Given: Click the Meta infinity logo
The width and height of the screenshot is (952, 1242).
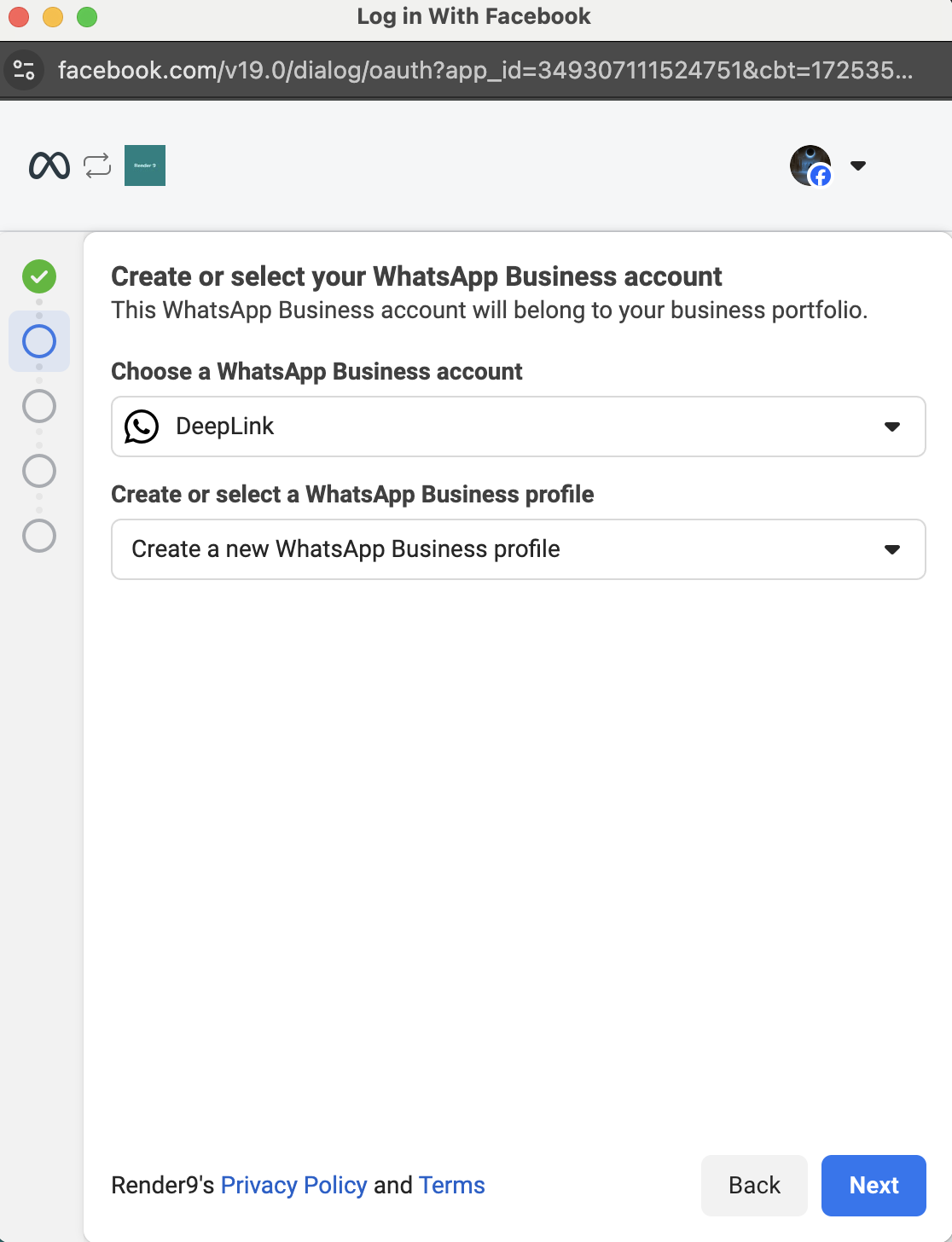Looking at the screenshot, I should (49, 165).
